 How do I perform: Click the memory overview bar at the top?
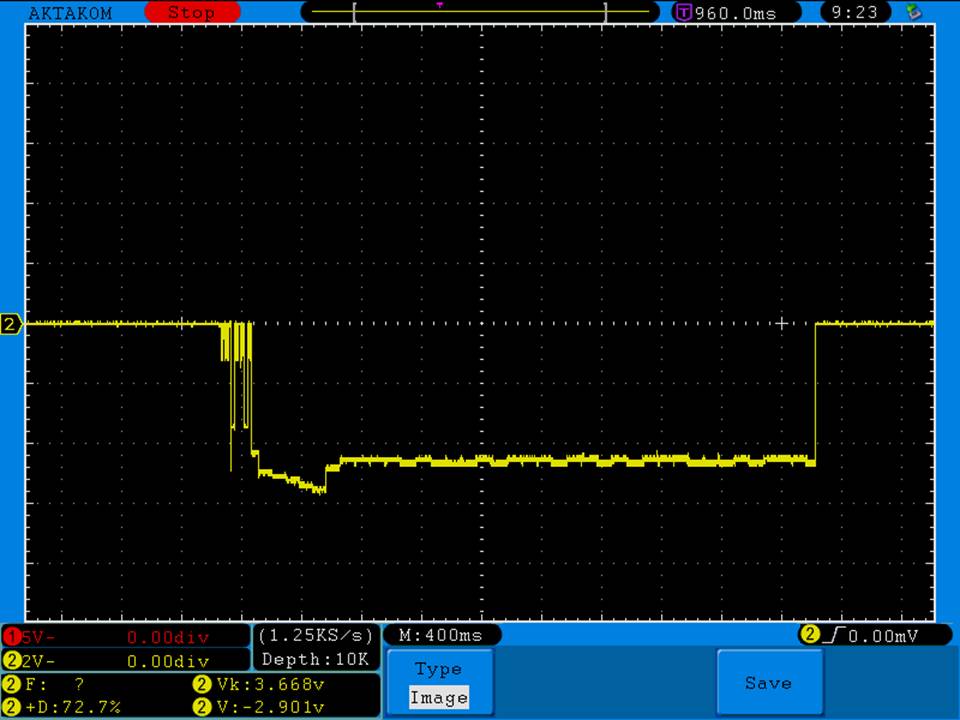point(480,13)
